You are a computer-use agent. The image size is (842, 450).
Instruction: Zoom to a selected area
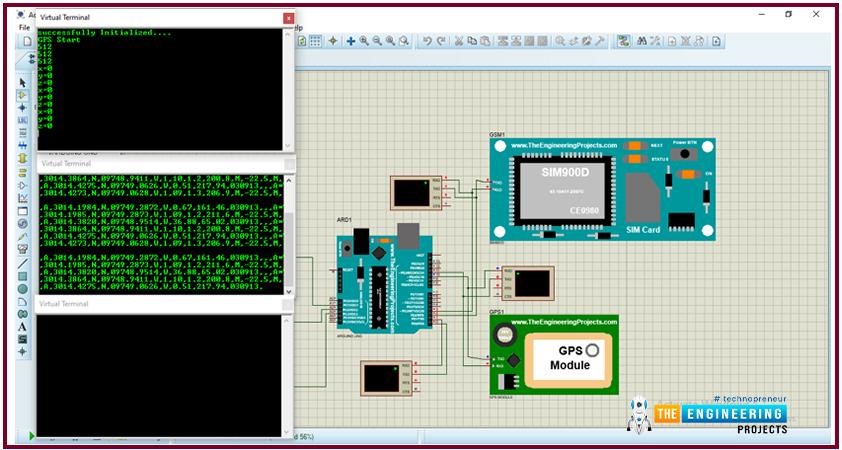click(x=404, y=41)
